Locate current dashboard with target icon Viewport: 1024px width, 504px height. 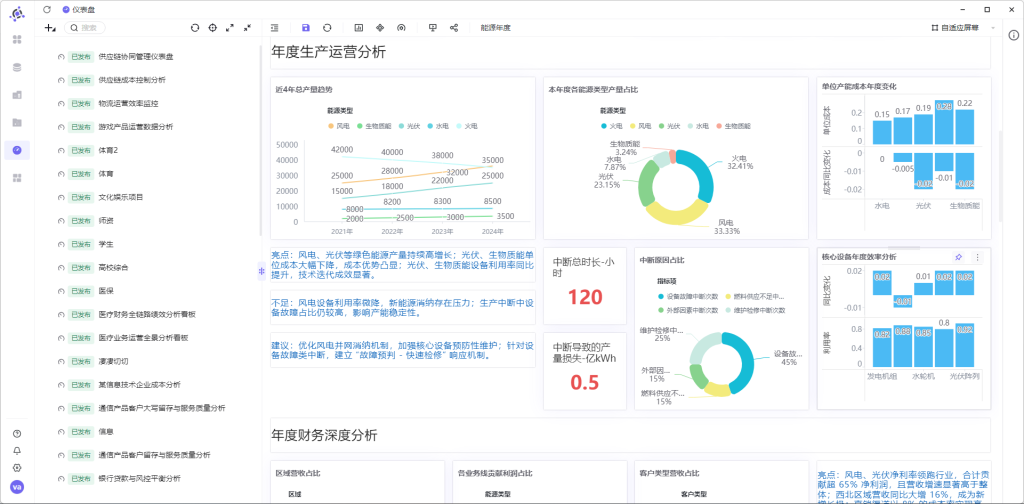point(212,28)
